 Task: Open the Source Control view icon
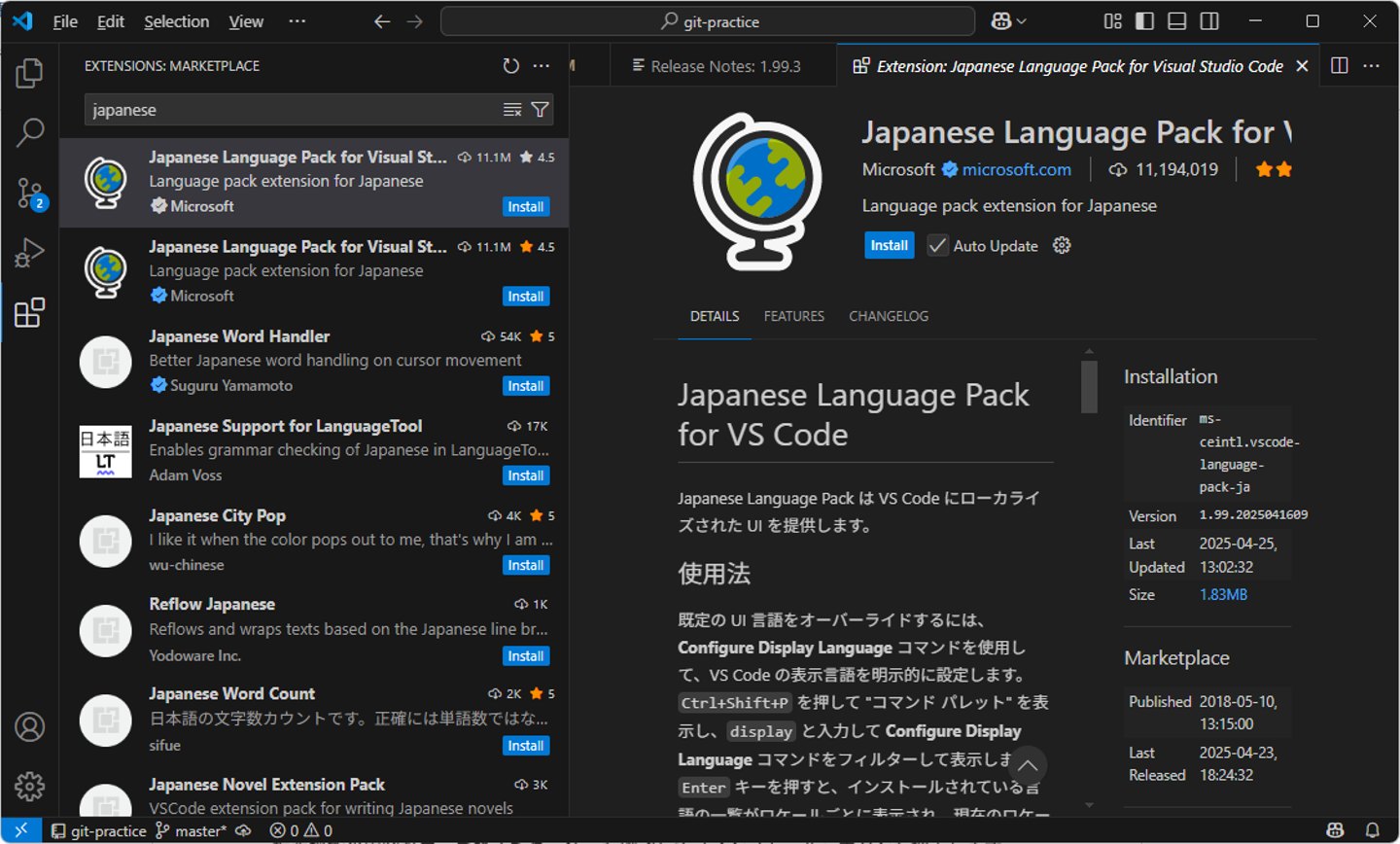click(x=29, y=193)
